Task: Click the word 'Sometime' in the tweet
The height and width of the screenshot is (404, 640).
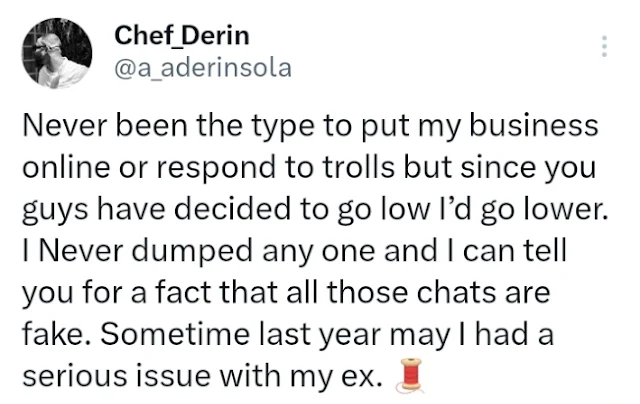Action: tap(175, 334)
